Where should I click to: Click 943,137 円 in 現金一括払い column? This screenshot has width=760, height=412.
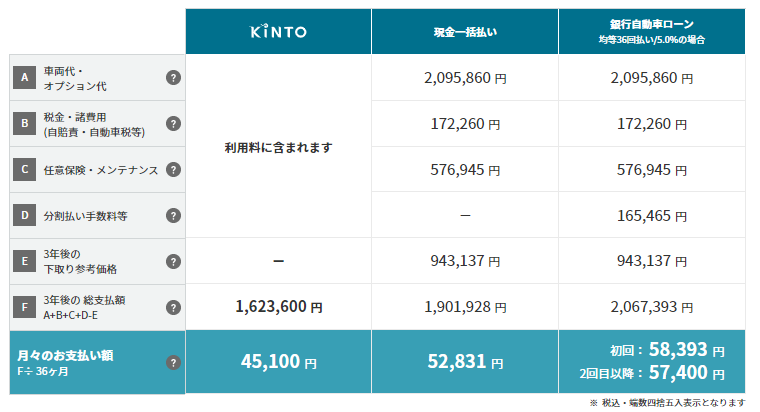[x=465, y=261]
